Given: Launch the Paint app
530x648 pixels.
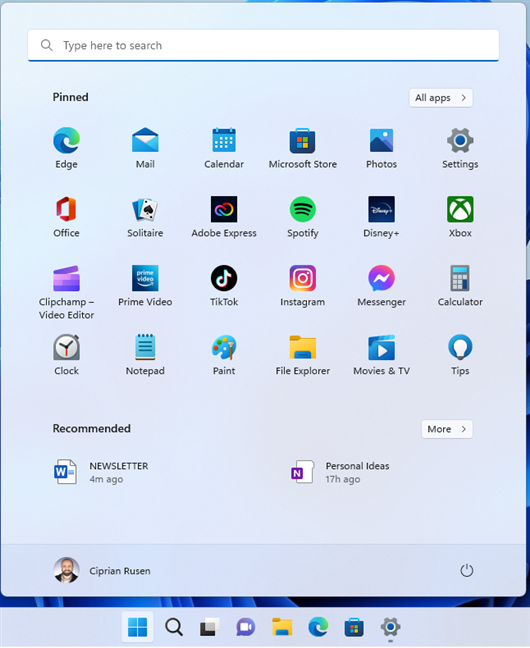Looking at the screenshot, I should click(x=224, y=355).
